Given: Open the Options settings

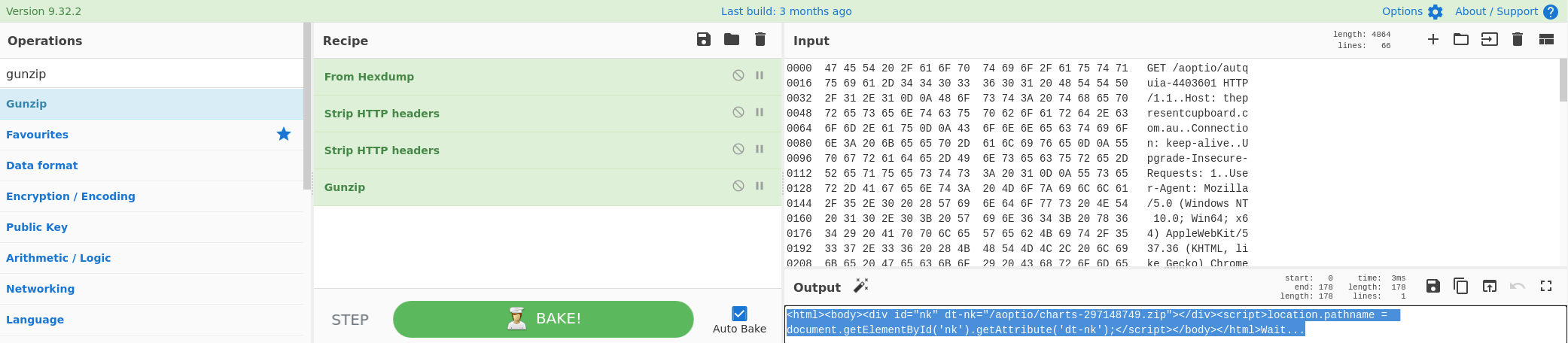Looking at the screenshot, I should [1412, 11].
